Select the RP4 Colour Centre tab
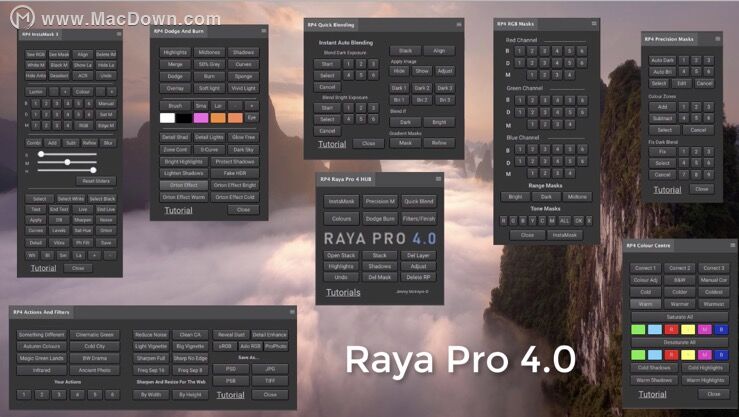This screenshot has height=417, width=739. [x=648, y=245]
